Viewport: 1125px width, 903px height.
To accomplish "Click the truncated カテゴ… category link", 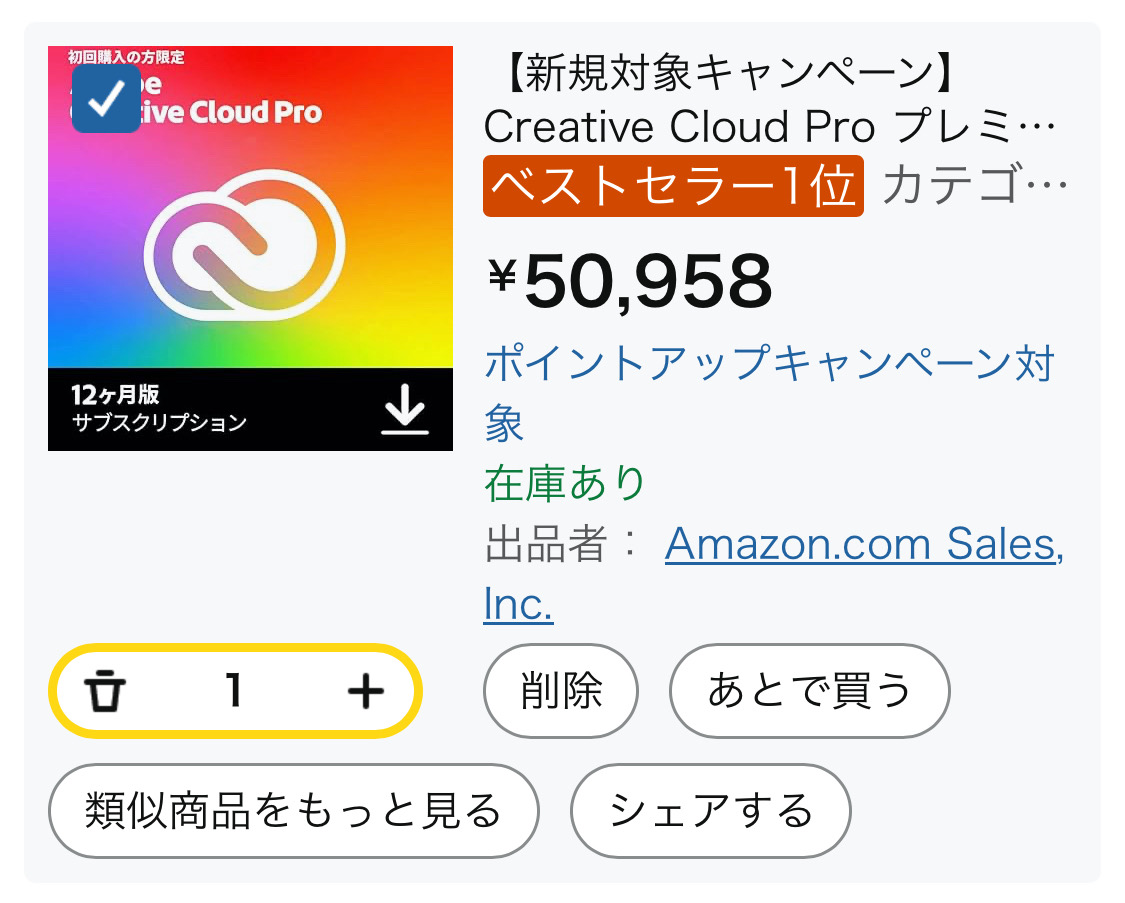I will pos(976,186).
